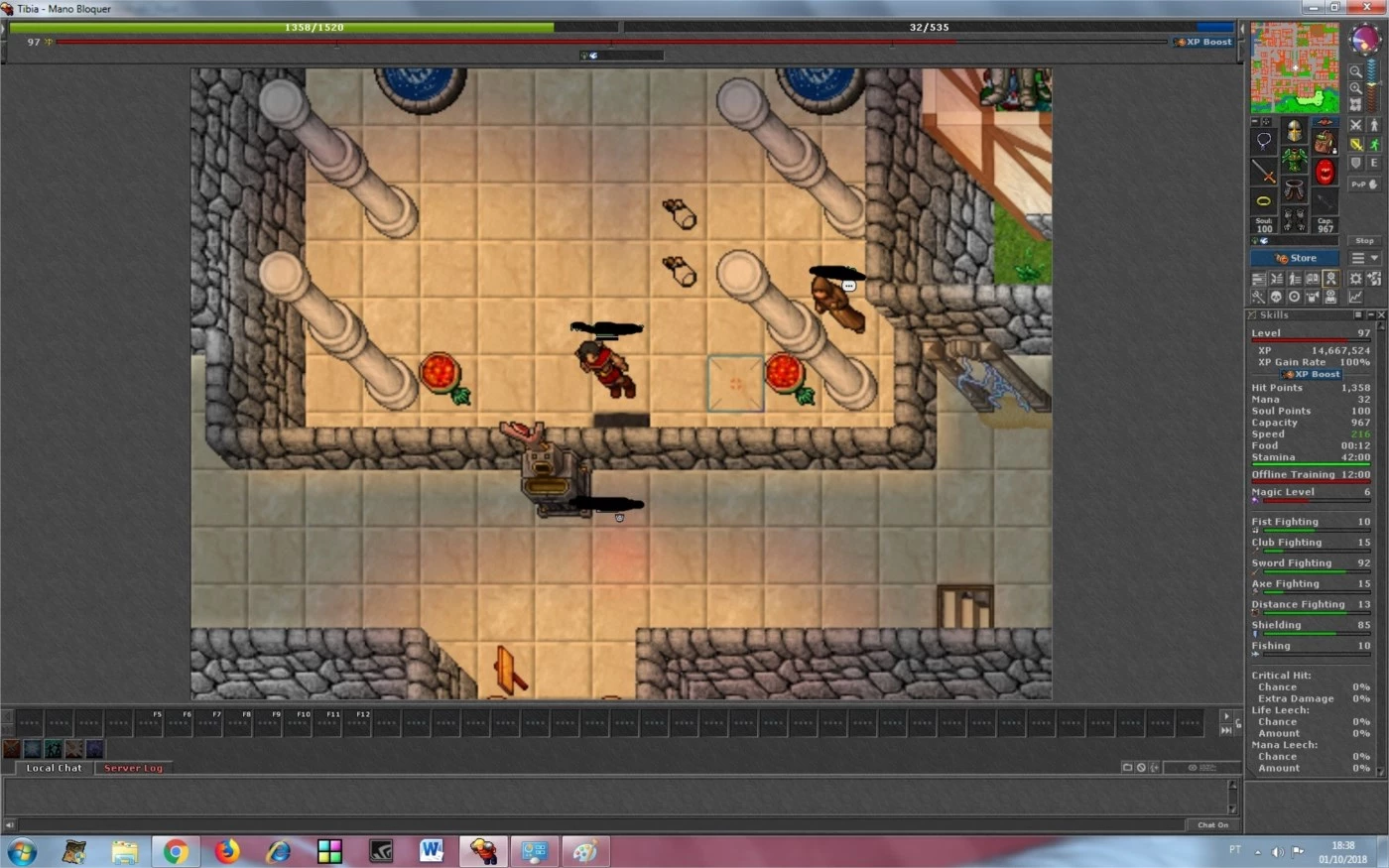Click the minimap view

pos(1294,68)
